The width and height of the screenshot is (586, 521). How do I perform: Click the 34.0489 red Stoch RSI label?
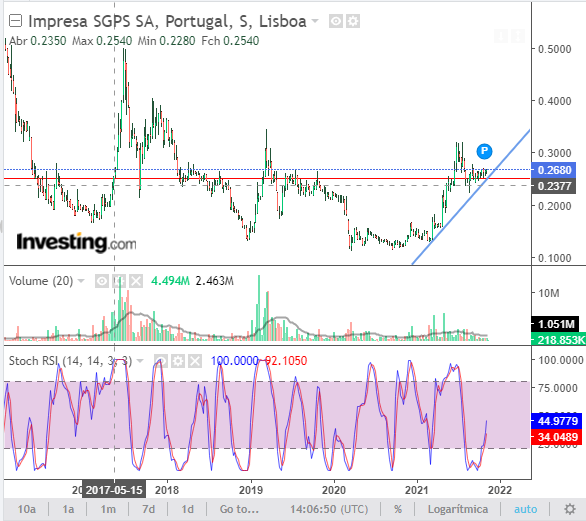pos(557,437)
